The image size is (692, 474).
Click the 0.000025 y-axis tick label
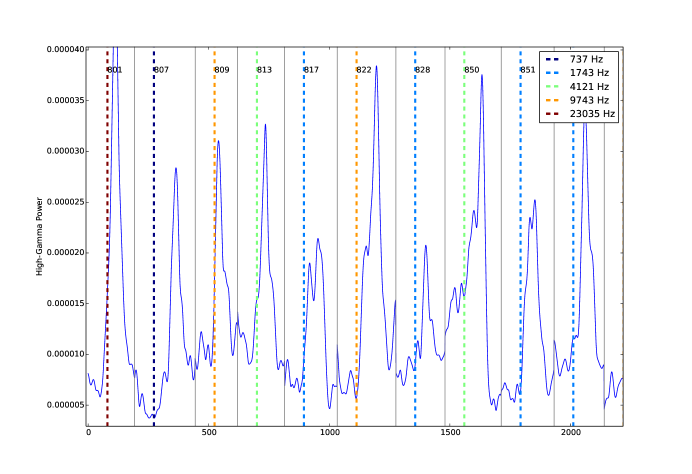(x=65, y=202)
